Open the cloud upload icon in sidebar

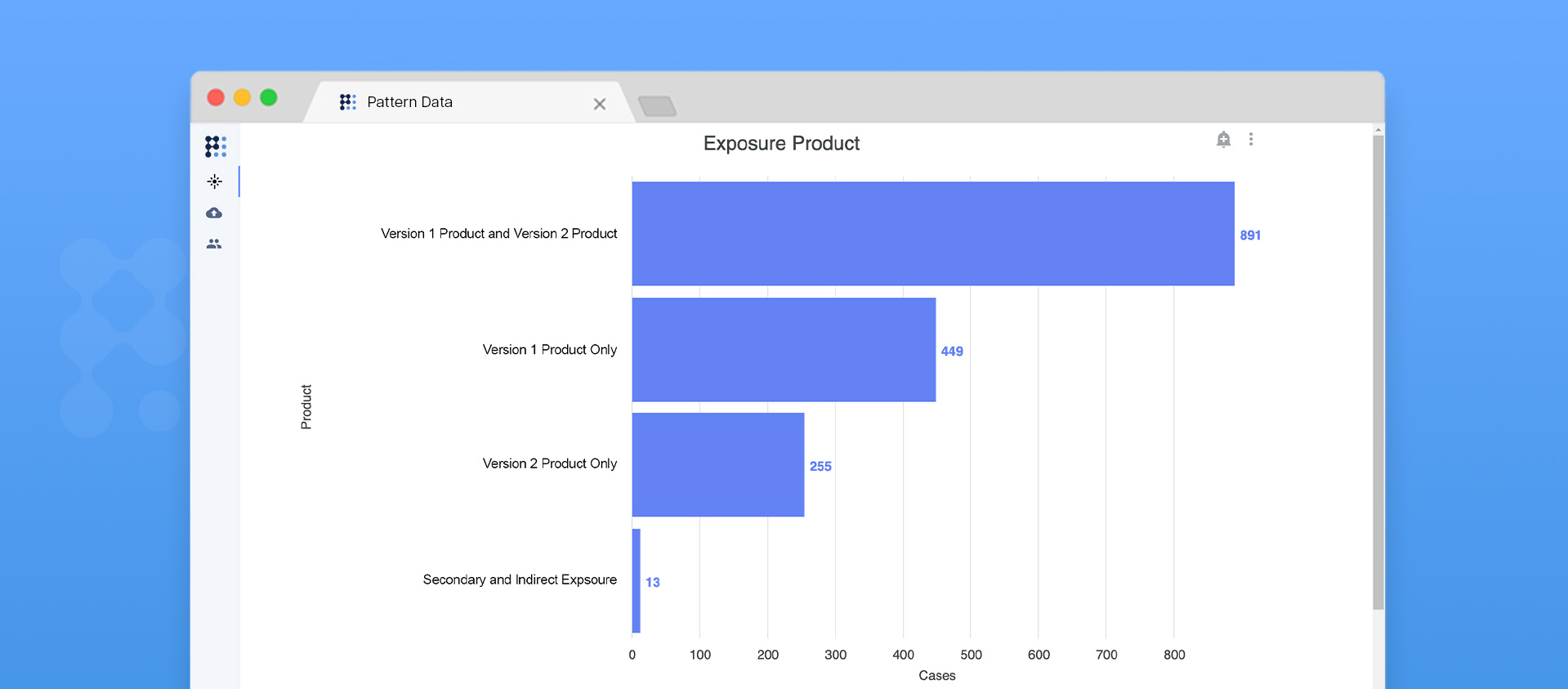click(x=214, y=213)
